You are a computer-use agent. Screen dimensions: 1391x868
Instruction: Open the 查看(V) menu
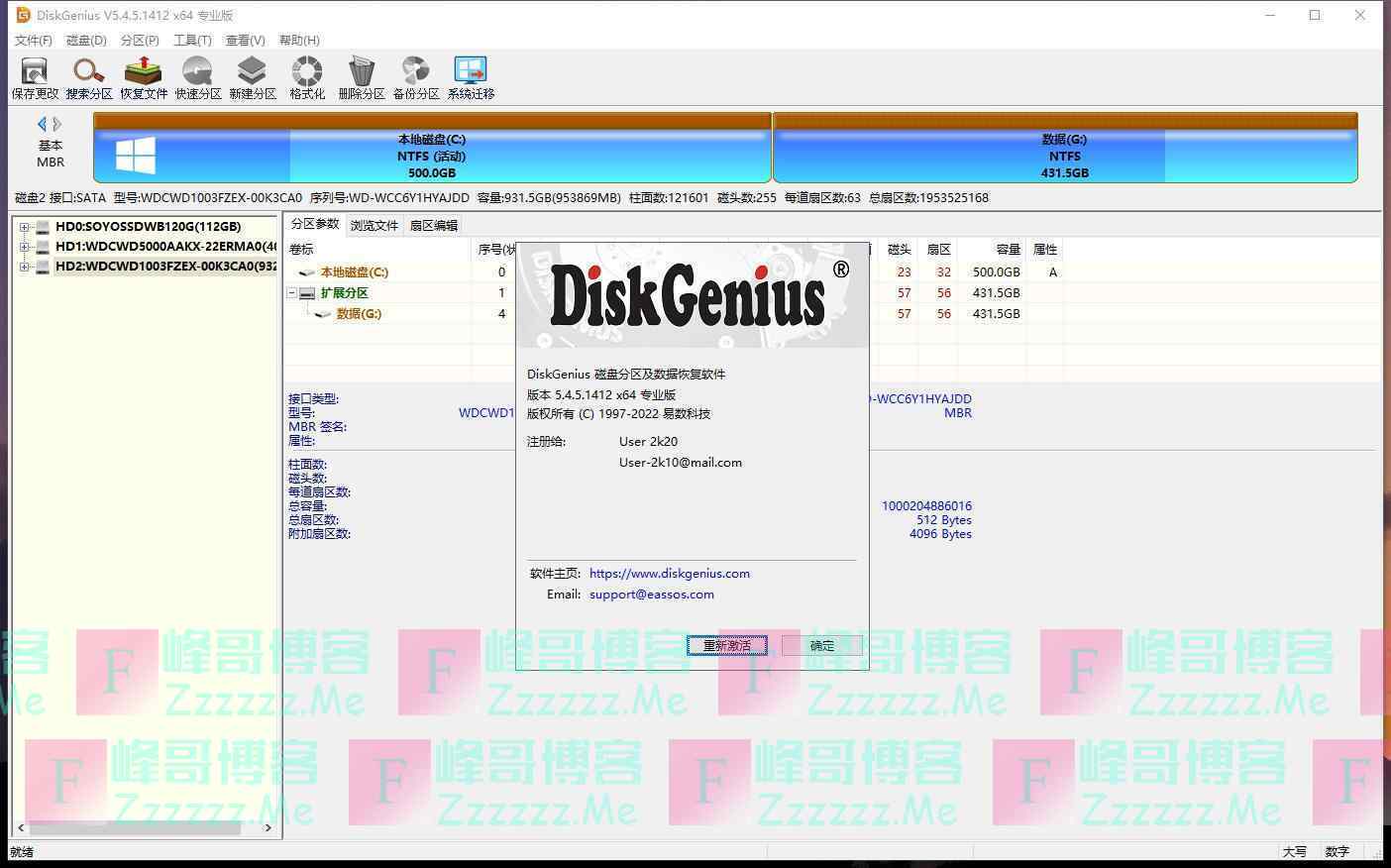tap(246, 41)
